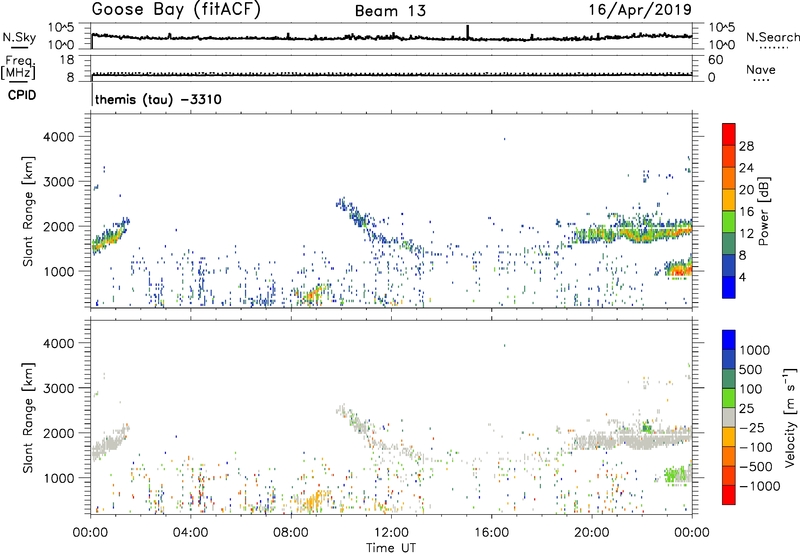Click the Velocity [m s-1] colorbar title

(x=790, y=417)
